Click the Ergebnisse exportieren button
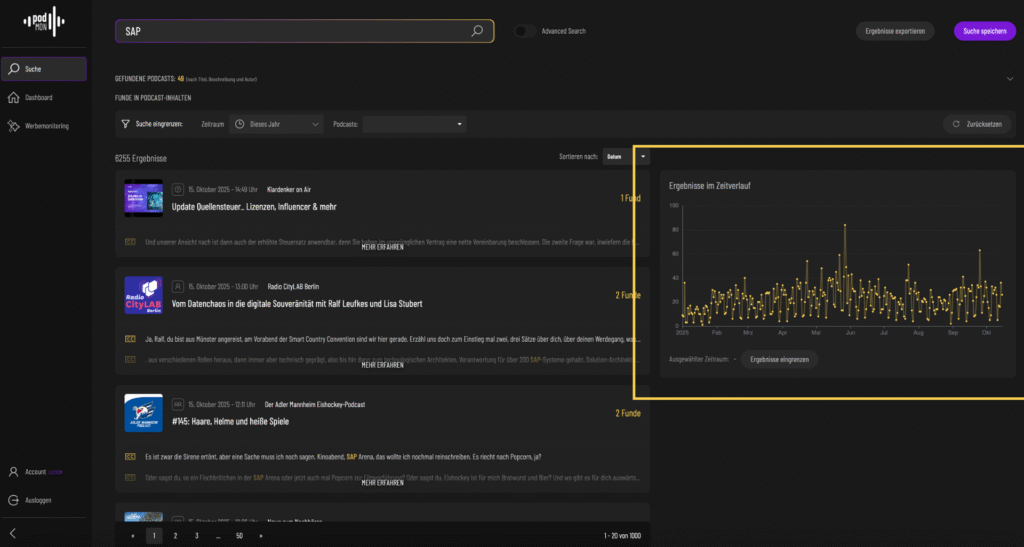Image resolution: width=1024 pixels, height=547 pixels. point(895,31)
